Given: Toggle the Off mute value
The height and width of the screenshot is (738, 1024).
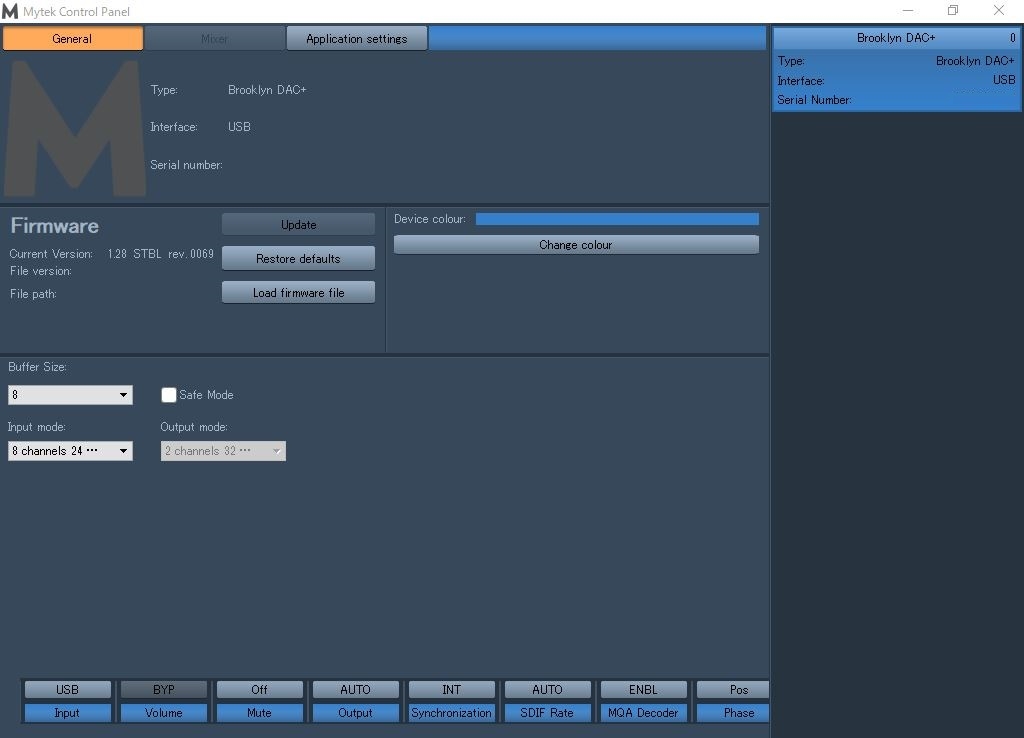Looking at the screenshot, I should [x=259, y=690].
